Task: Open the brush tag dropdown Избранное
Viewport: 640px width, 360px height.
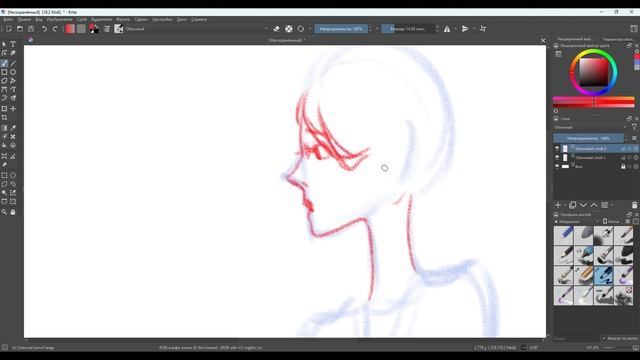Action: pyautogui.click(x=577, y=222)
